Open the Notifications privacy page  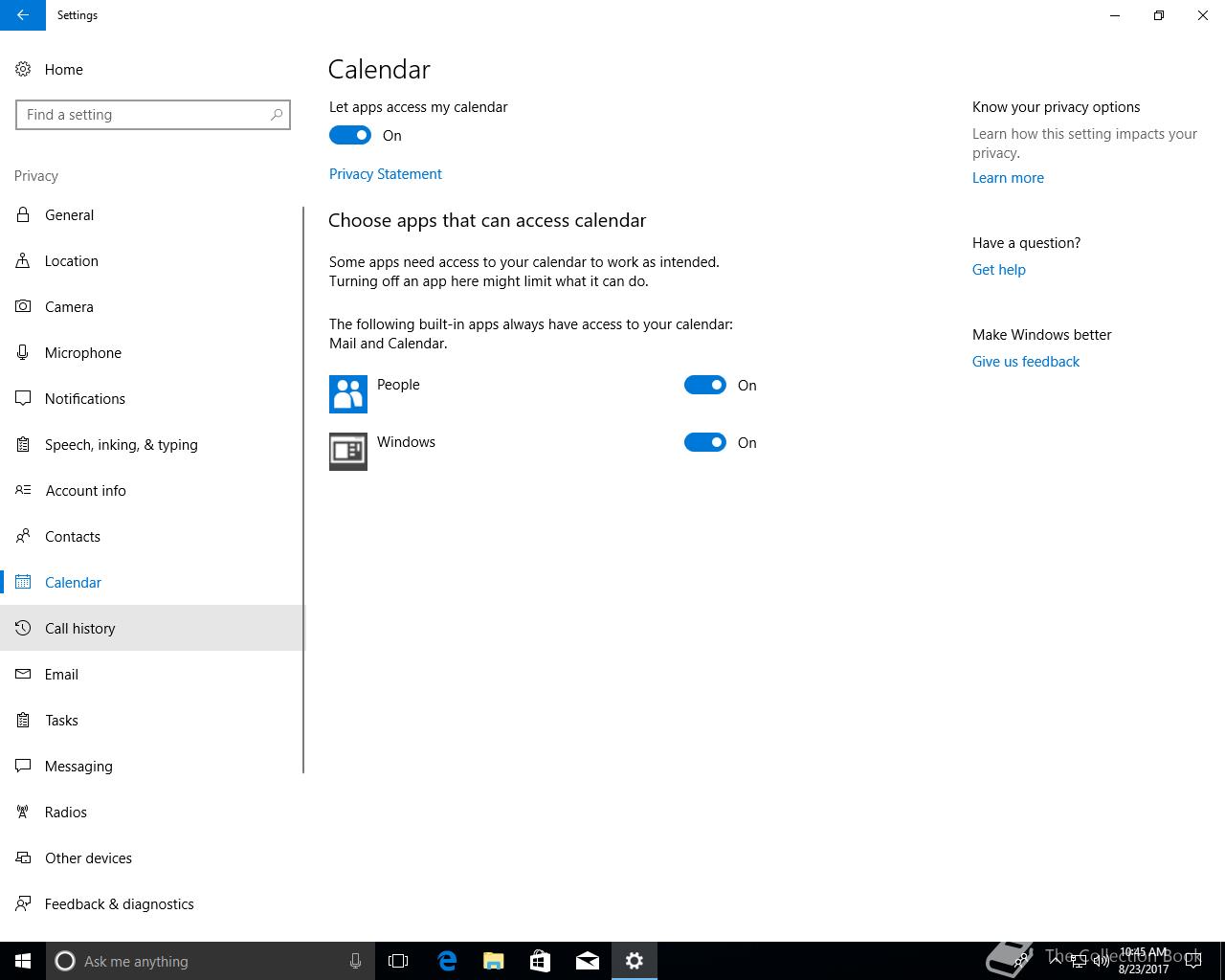[x=151, y=398]
